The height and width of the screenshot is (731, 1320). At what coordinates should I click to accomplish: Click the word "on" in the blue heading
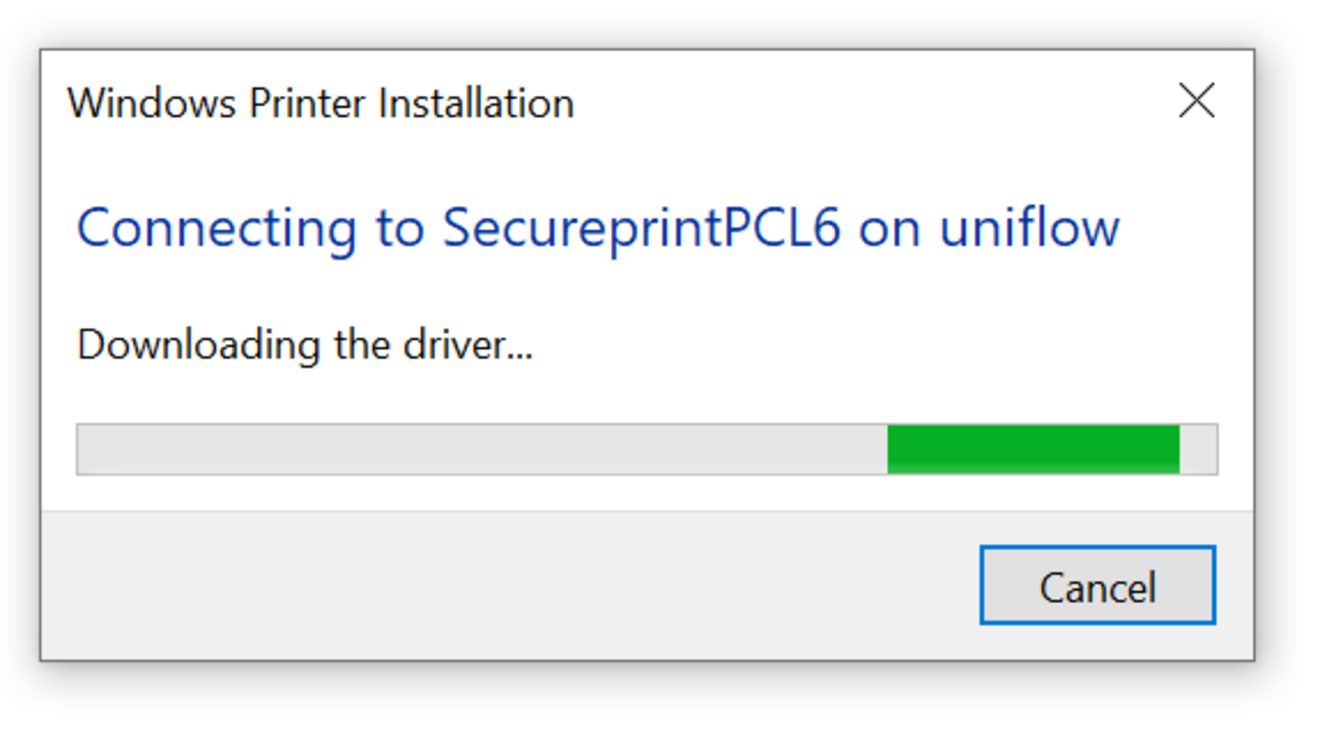890,228
